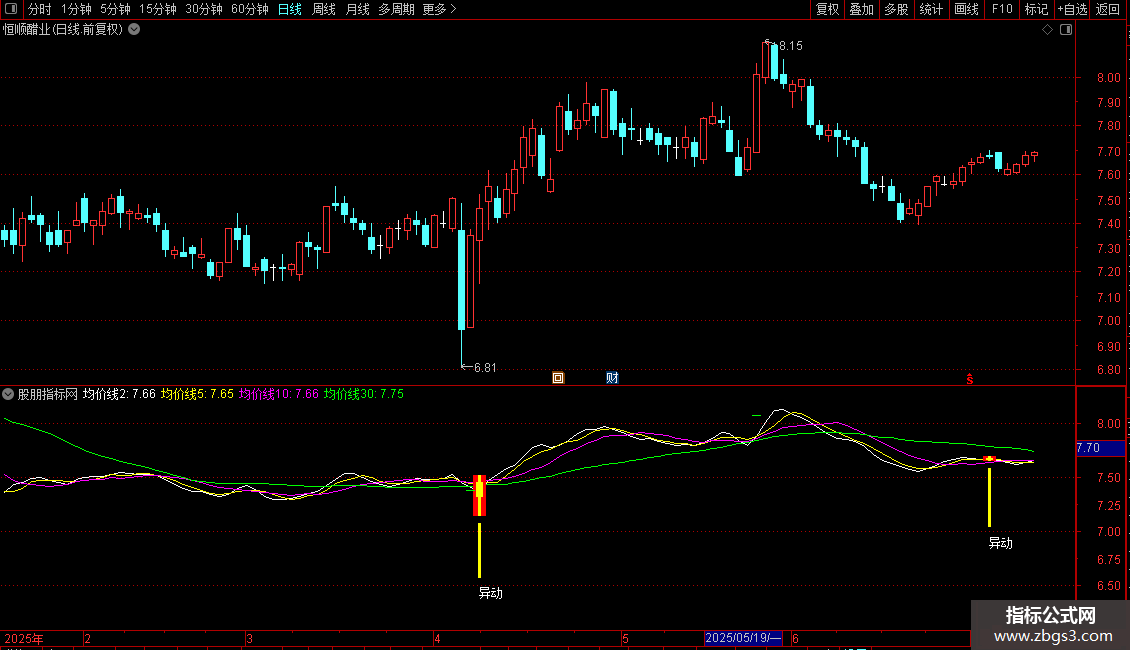Open the 多股 multi-stock view
Image resolution: width=1130 pixels, height=650 pixels.
click(x=896, y=9)
